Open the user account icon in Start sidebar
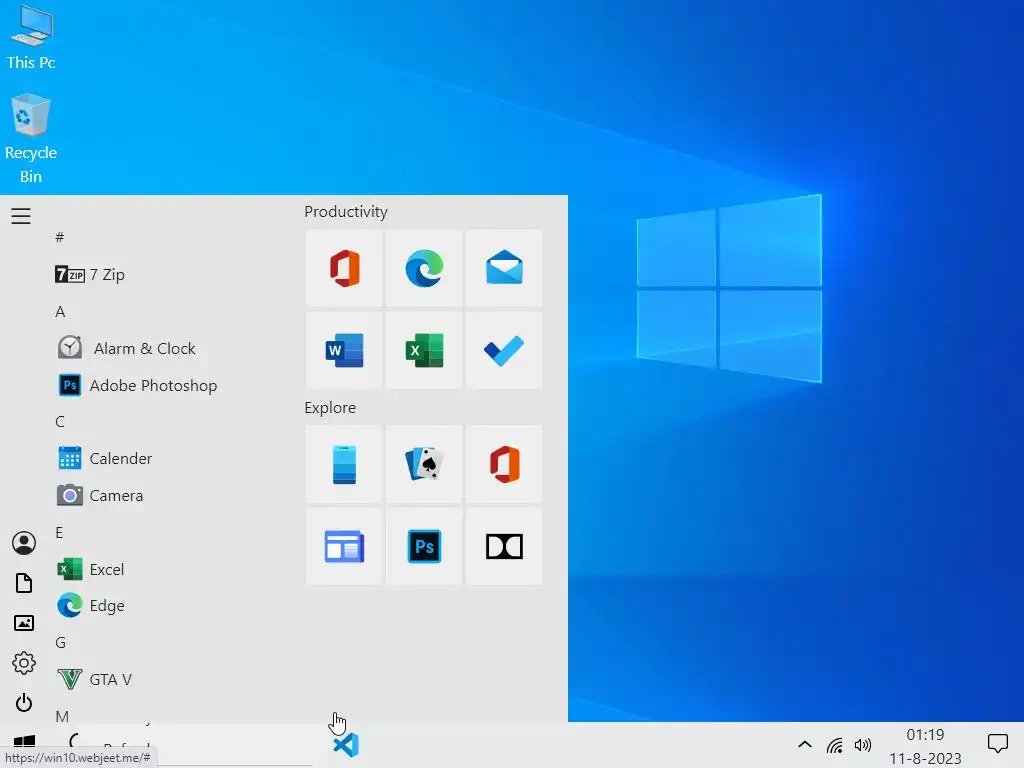This screenshot has width=1024, height=768. pyautogui.click(x=24, y=543)
